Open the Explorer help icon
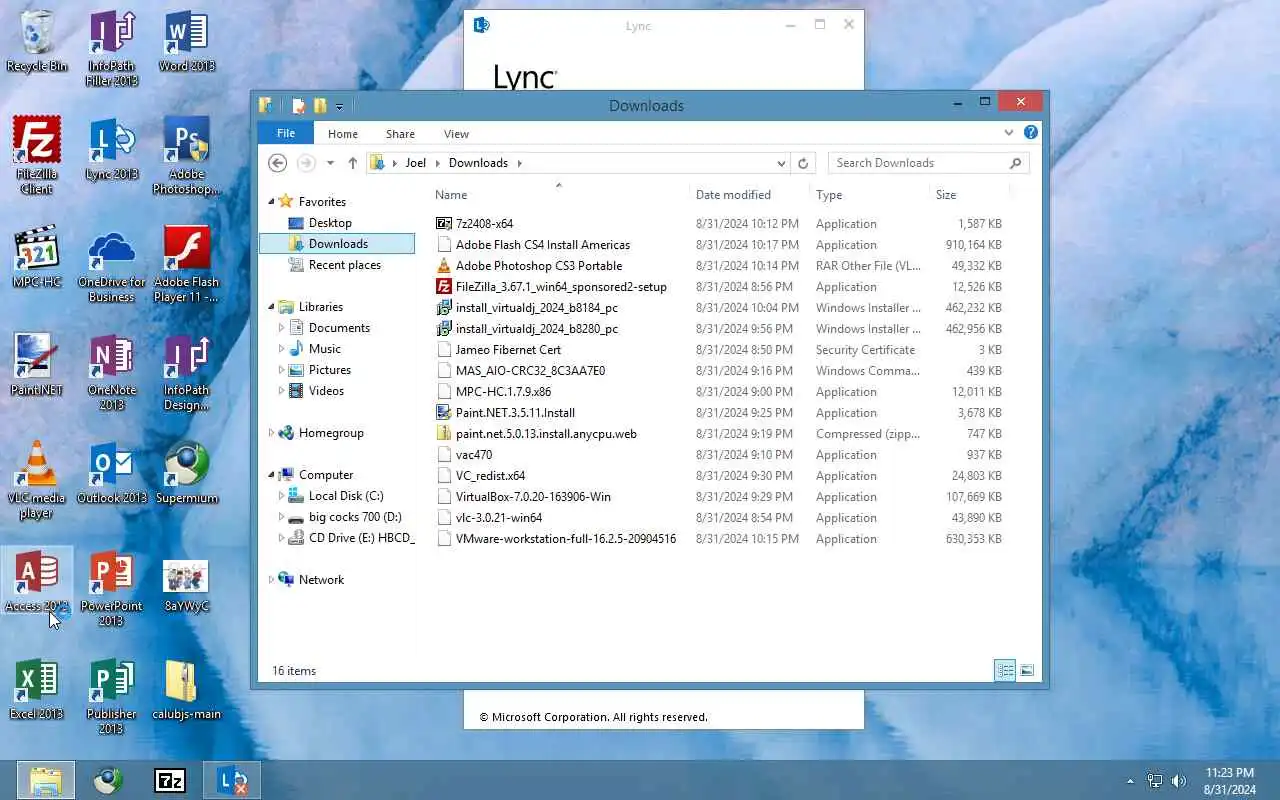 coord(1031,132)
